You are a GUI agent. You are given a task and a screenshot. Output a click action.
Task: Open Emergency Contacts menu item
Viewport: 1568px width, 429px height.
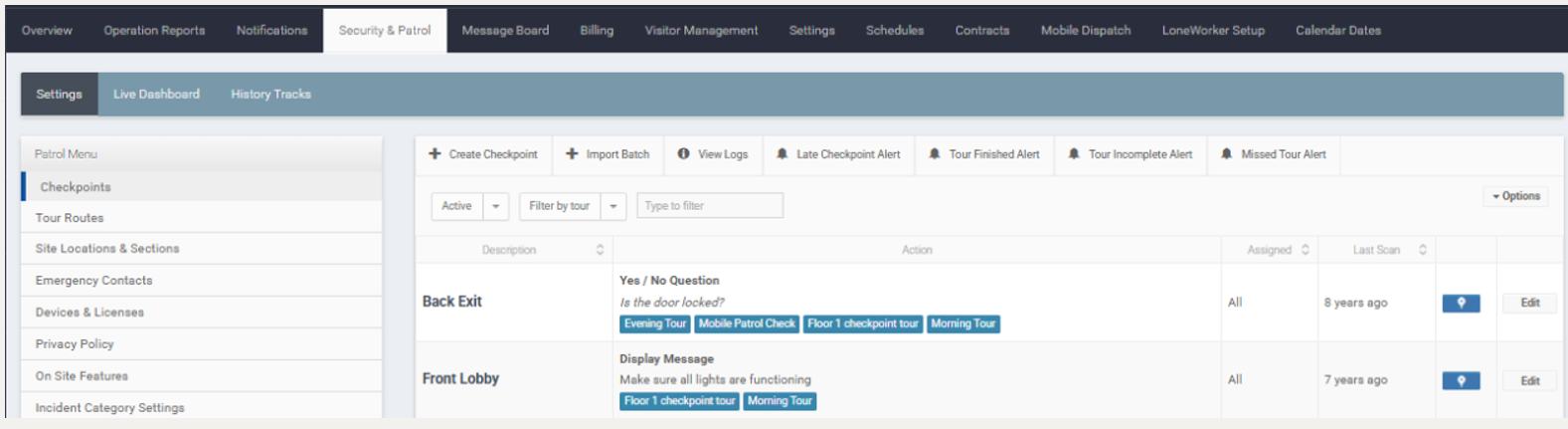pos(202,281)
